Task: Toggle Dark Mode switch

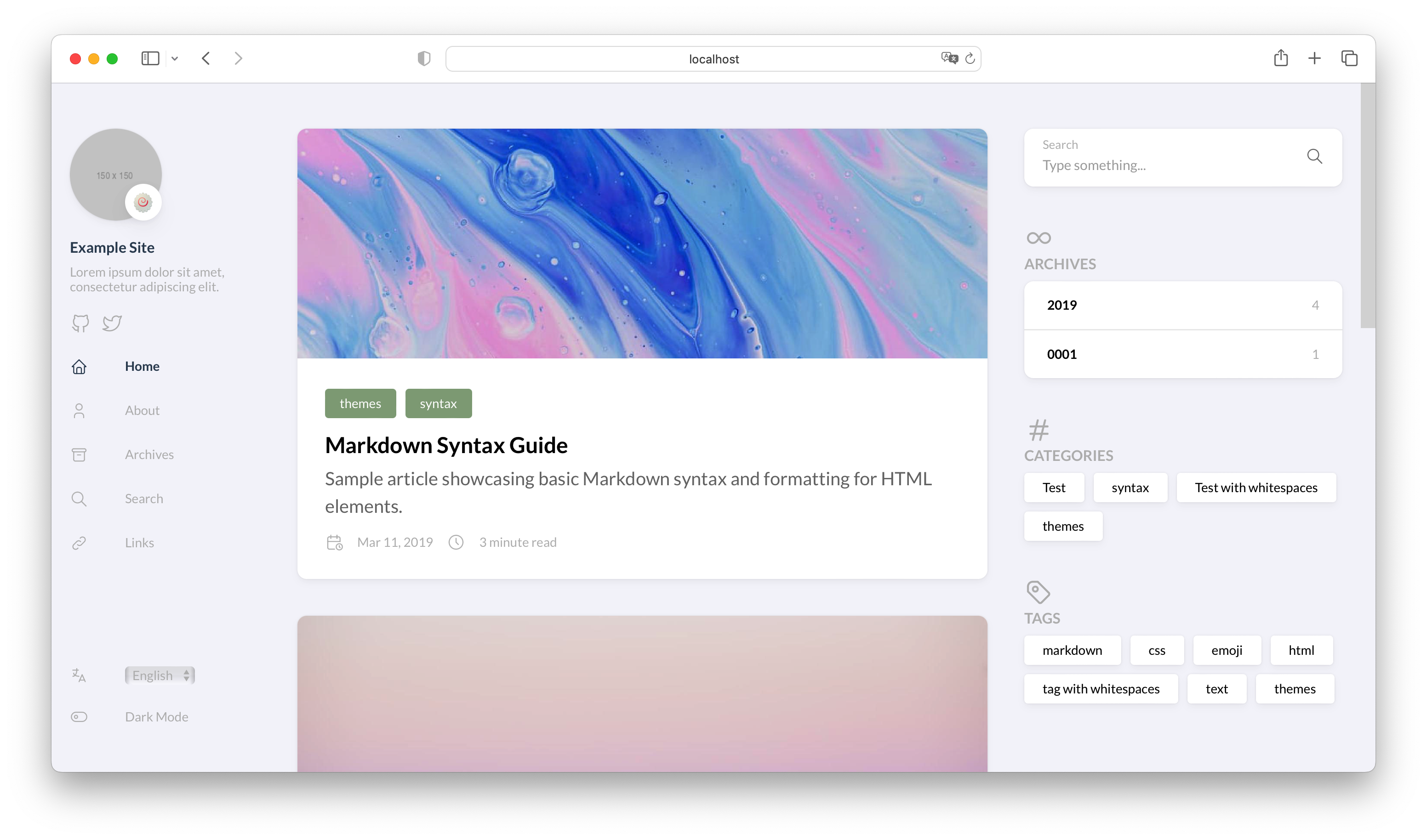Action: tap(79, 716)
